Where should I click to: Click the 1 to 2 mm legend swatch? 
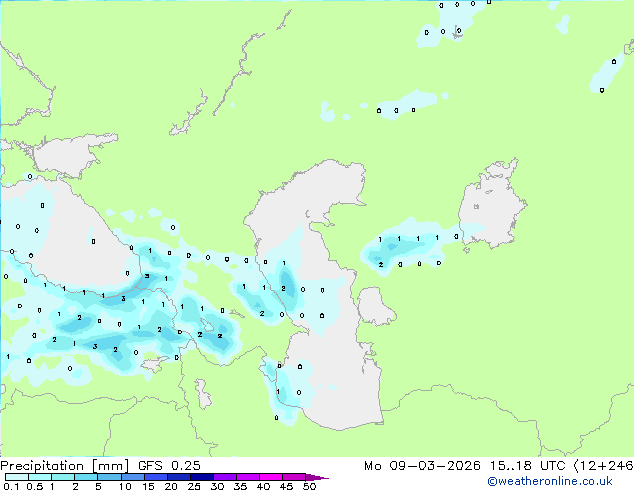[x=63, y=477]
